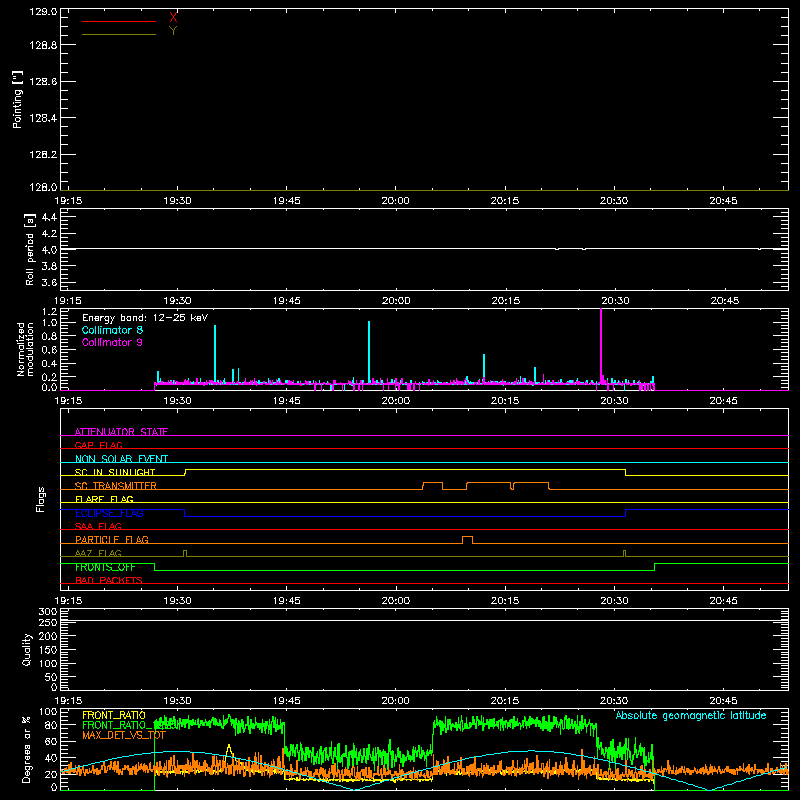
Task: Click the Quality axis title
Action: tap(27, 649)
